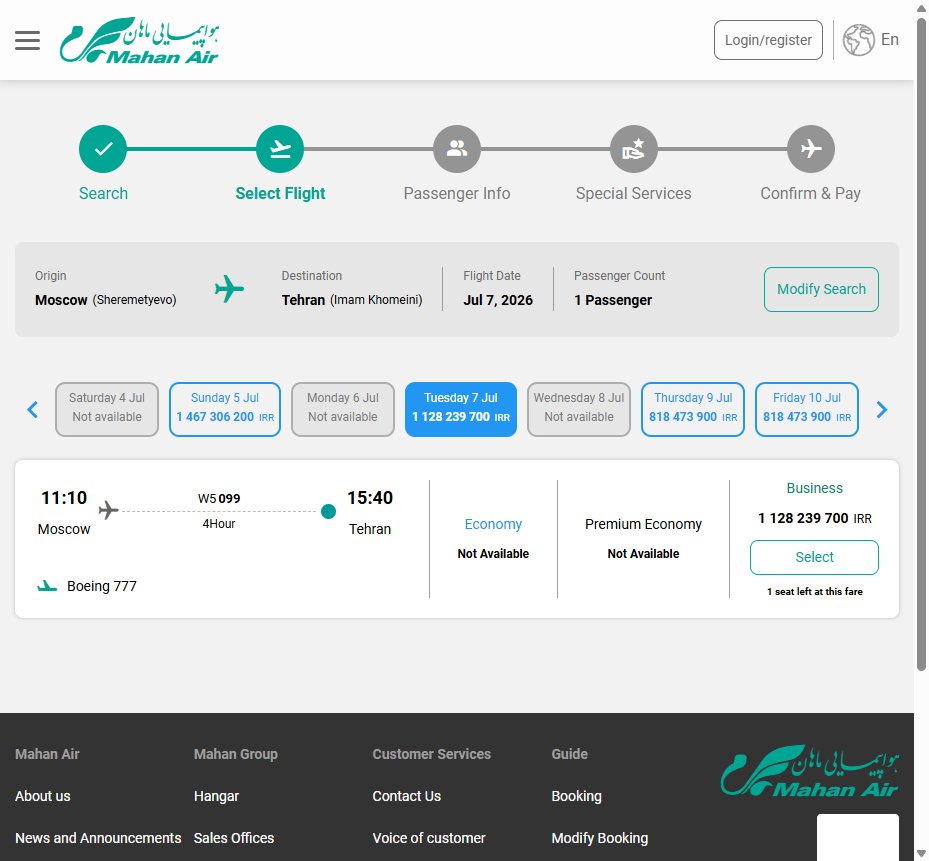Click the Special Services step label
This screenshot has width=929, height=861.
coord(634,193)
